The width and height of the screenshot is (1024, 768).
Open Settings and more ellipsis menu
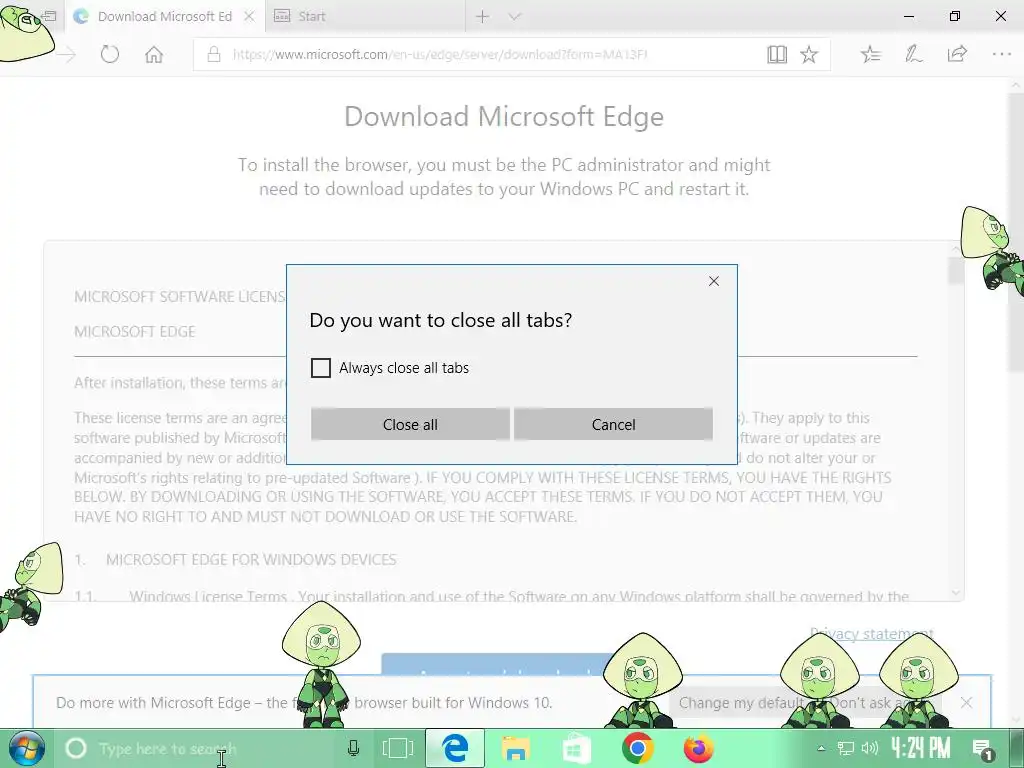[x=1001, y=54]
